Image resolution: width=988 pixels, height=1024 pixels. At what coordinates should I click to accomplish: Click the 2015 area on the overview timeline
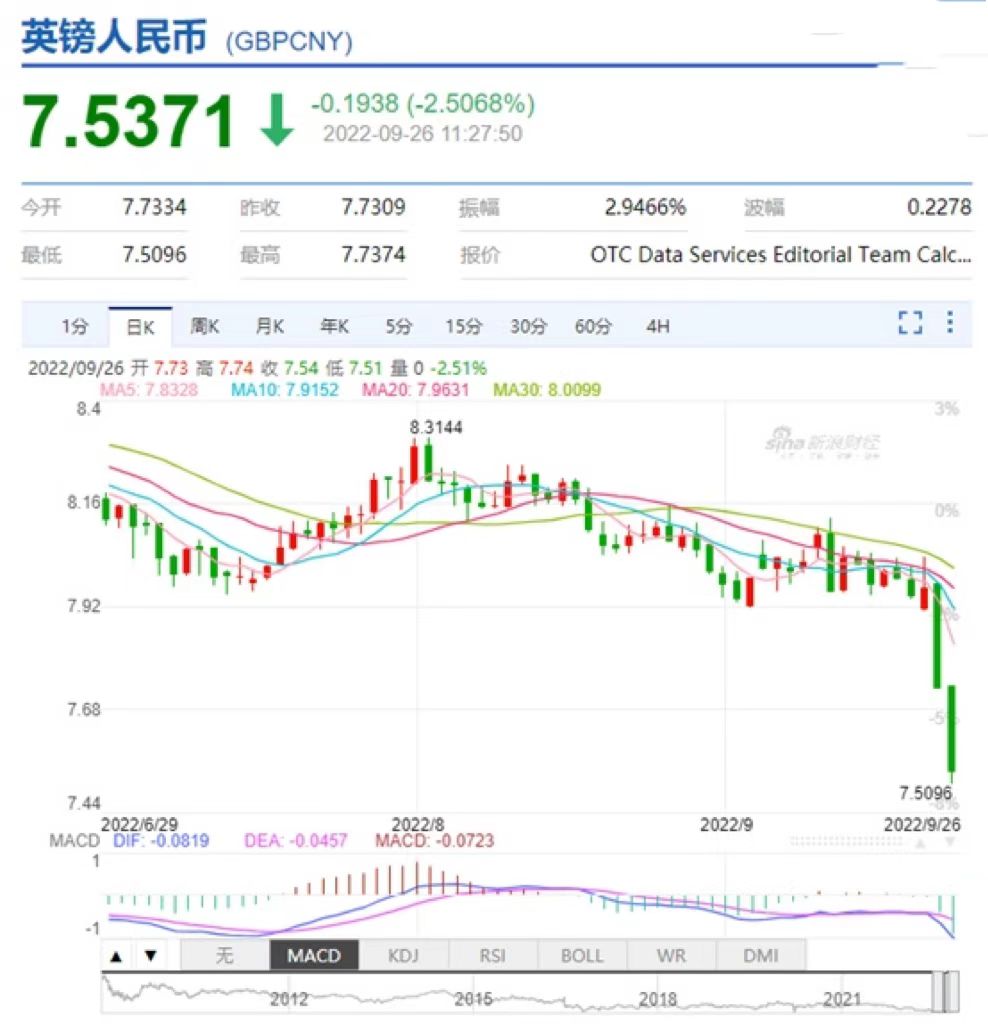point(473,997)
